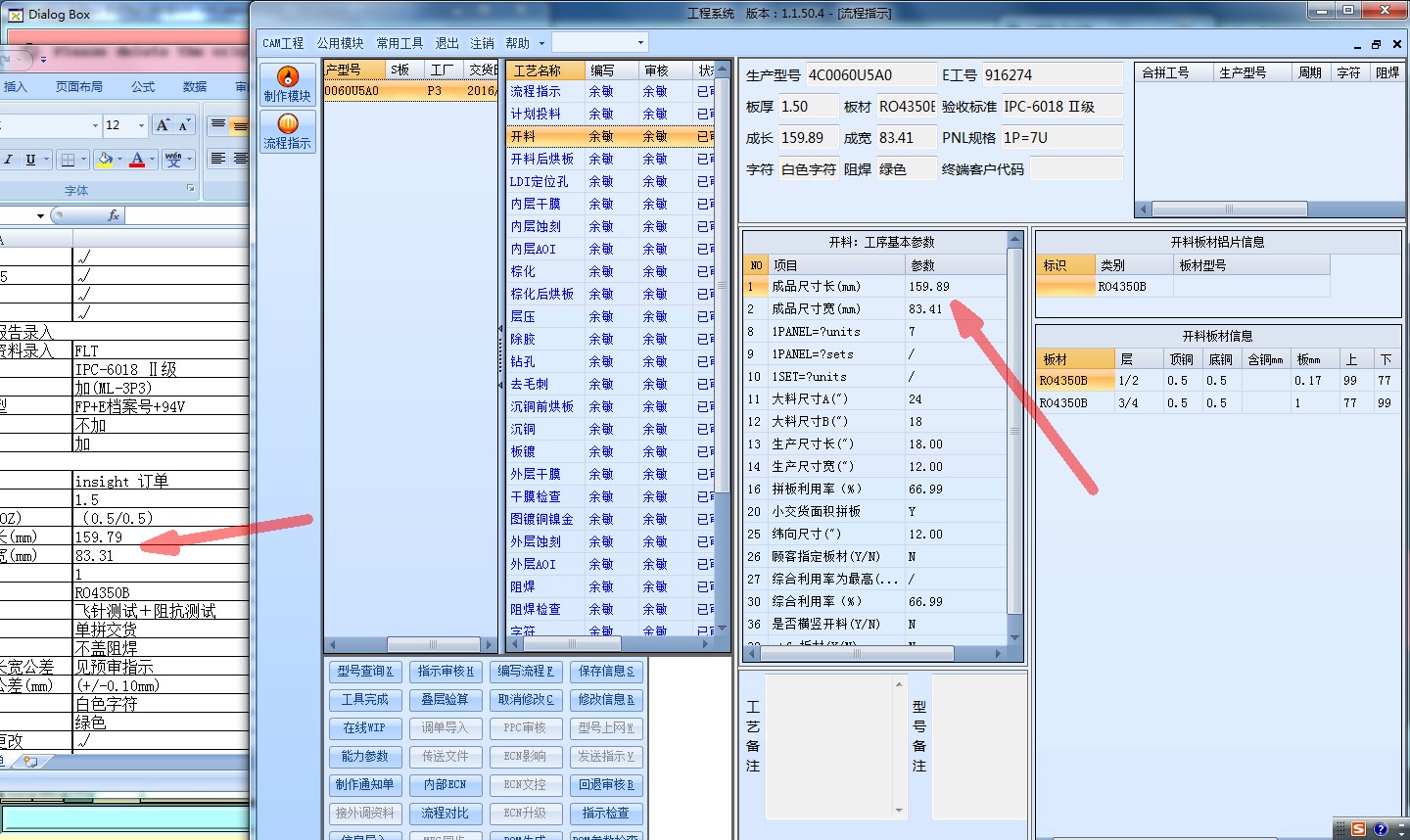
Task: Expand font color options arrow
Action: (x=152, y=159)
